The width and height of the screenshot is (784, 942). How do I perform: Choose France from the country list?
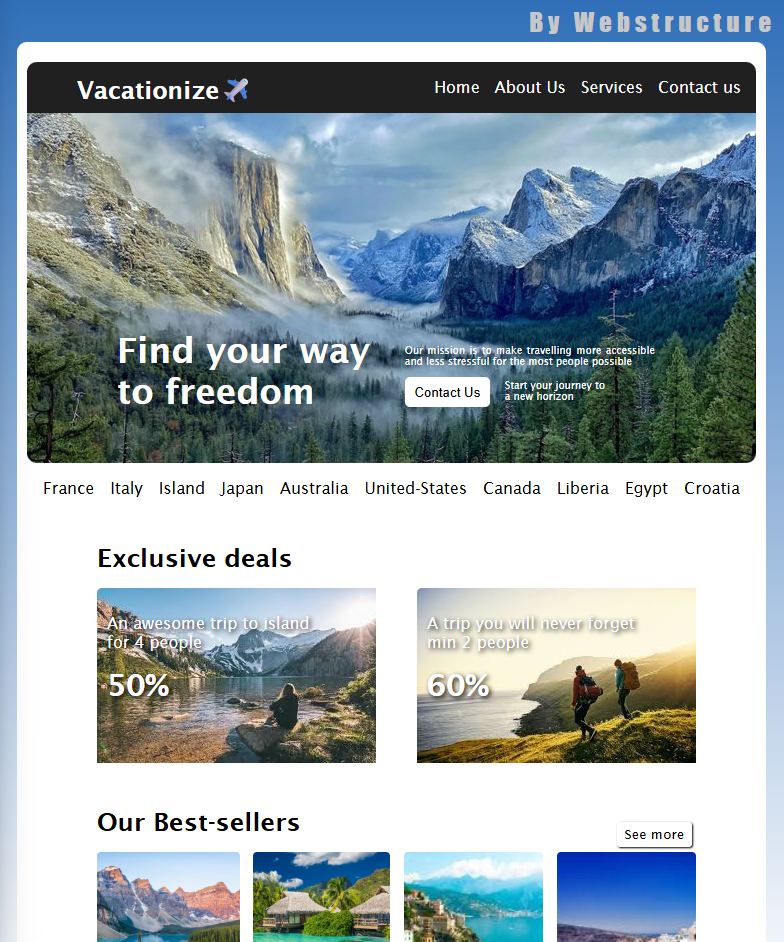point(68,488)
